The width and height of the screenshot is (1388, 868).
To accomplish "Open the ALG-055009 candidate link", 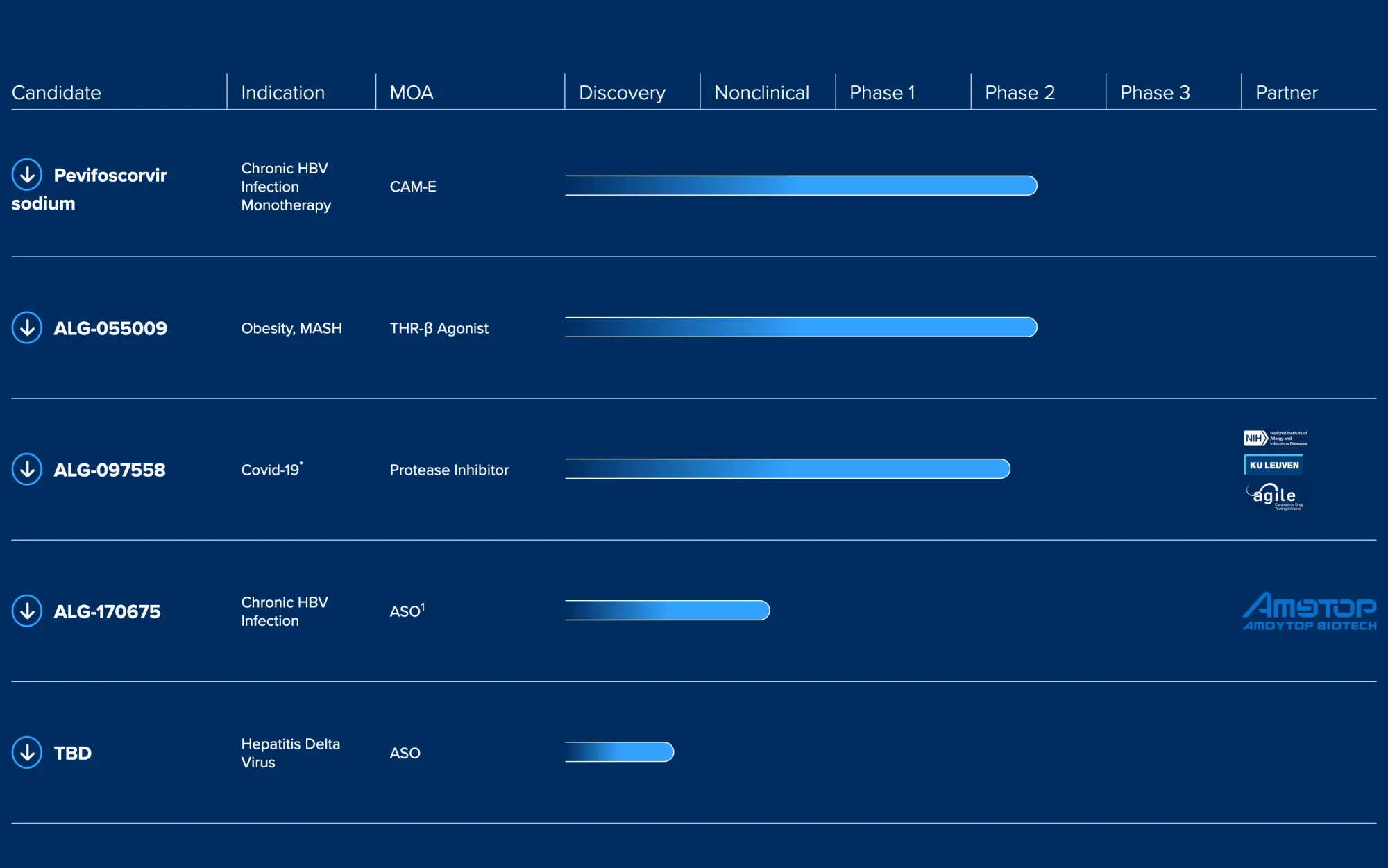I will click(x=110, y=328).
